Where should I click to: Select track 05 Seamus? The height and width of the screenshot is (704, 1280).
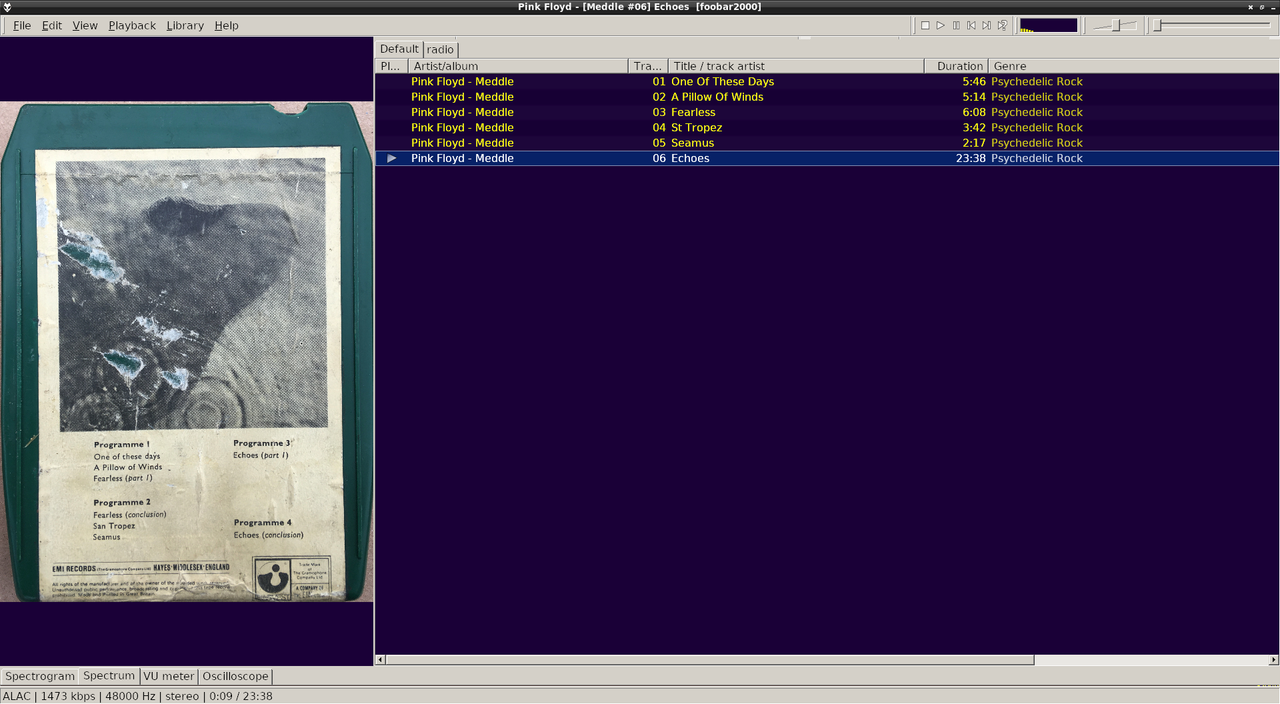point(827,143)
